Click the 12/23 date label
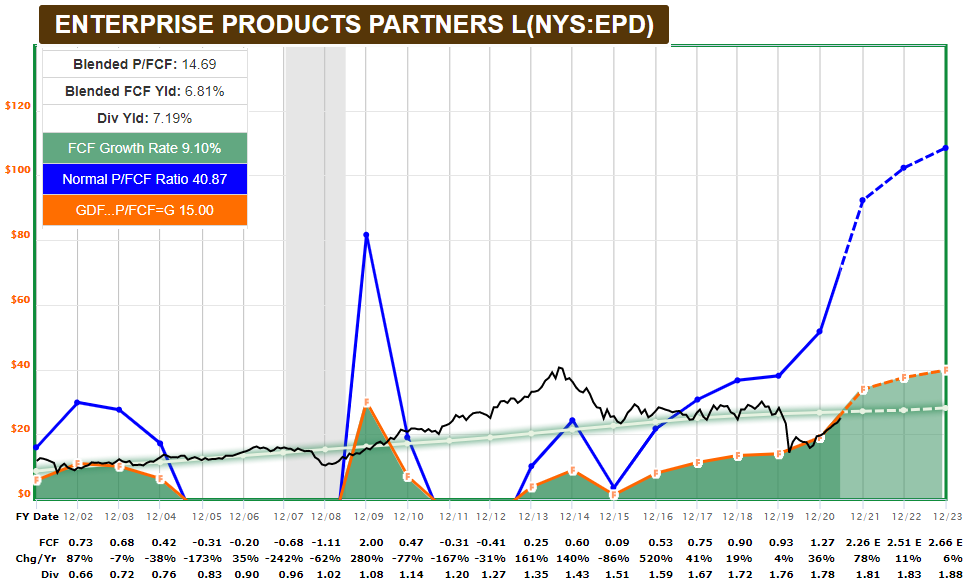The image size is (969, 585). [x=947, y=516]
